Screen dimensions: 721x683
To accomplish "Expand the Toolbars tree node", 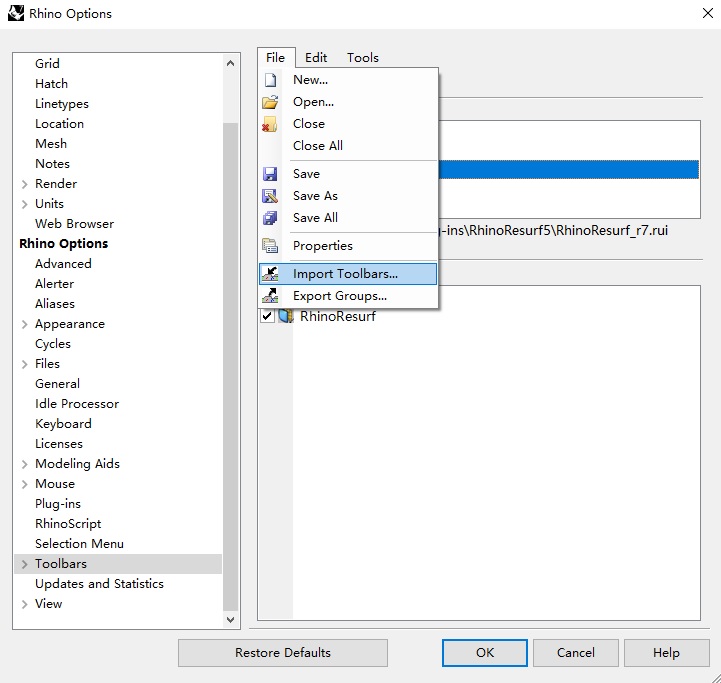I will (x=24, y=564).
